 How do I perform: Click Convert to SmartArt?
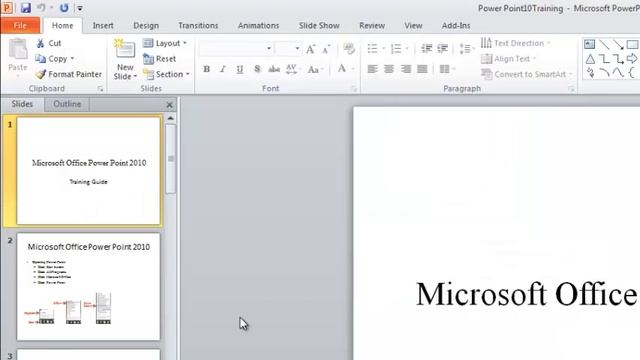pyautogui.click(x=527, y=74)
